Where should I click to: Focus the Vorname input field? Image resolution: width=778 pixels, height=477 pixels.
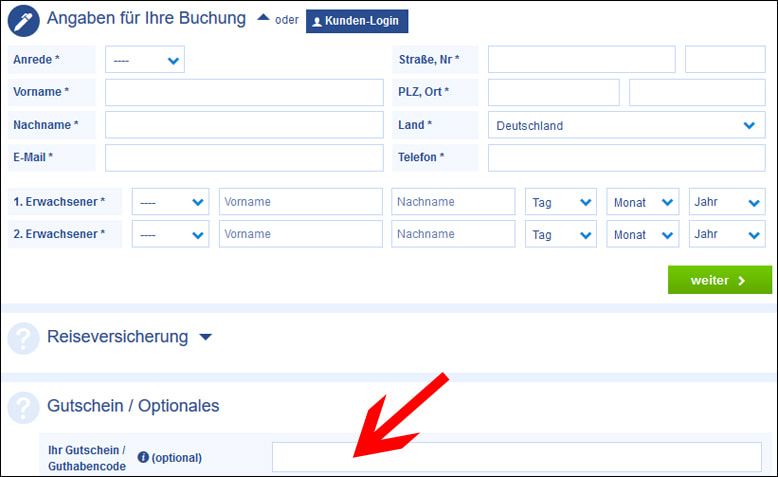pyautogui.click(x=244, y=92)
